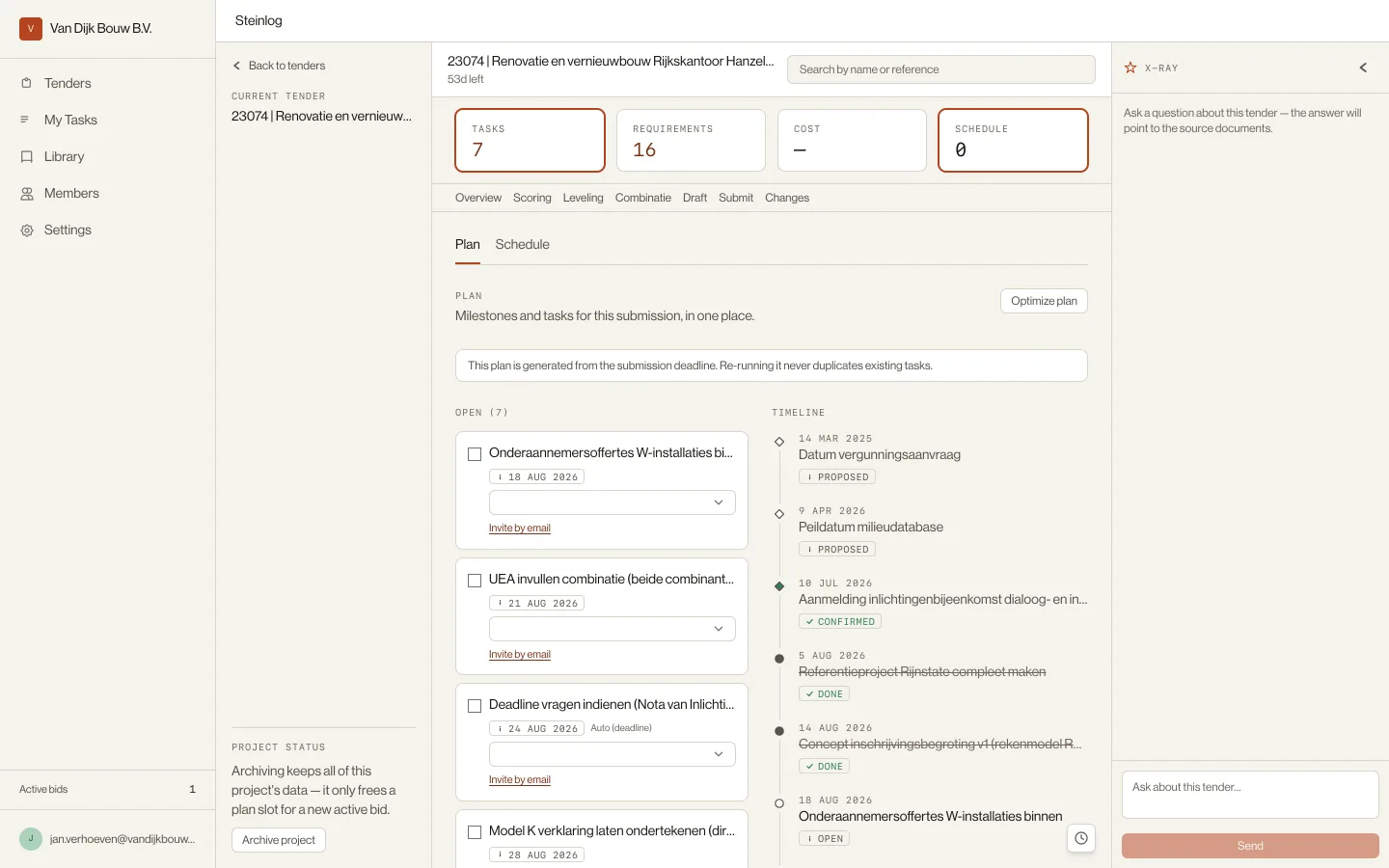
Task: Click the 18 Aug 2026 date chip
Action: (x=537, y=477)
